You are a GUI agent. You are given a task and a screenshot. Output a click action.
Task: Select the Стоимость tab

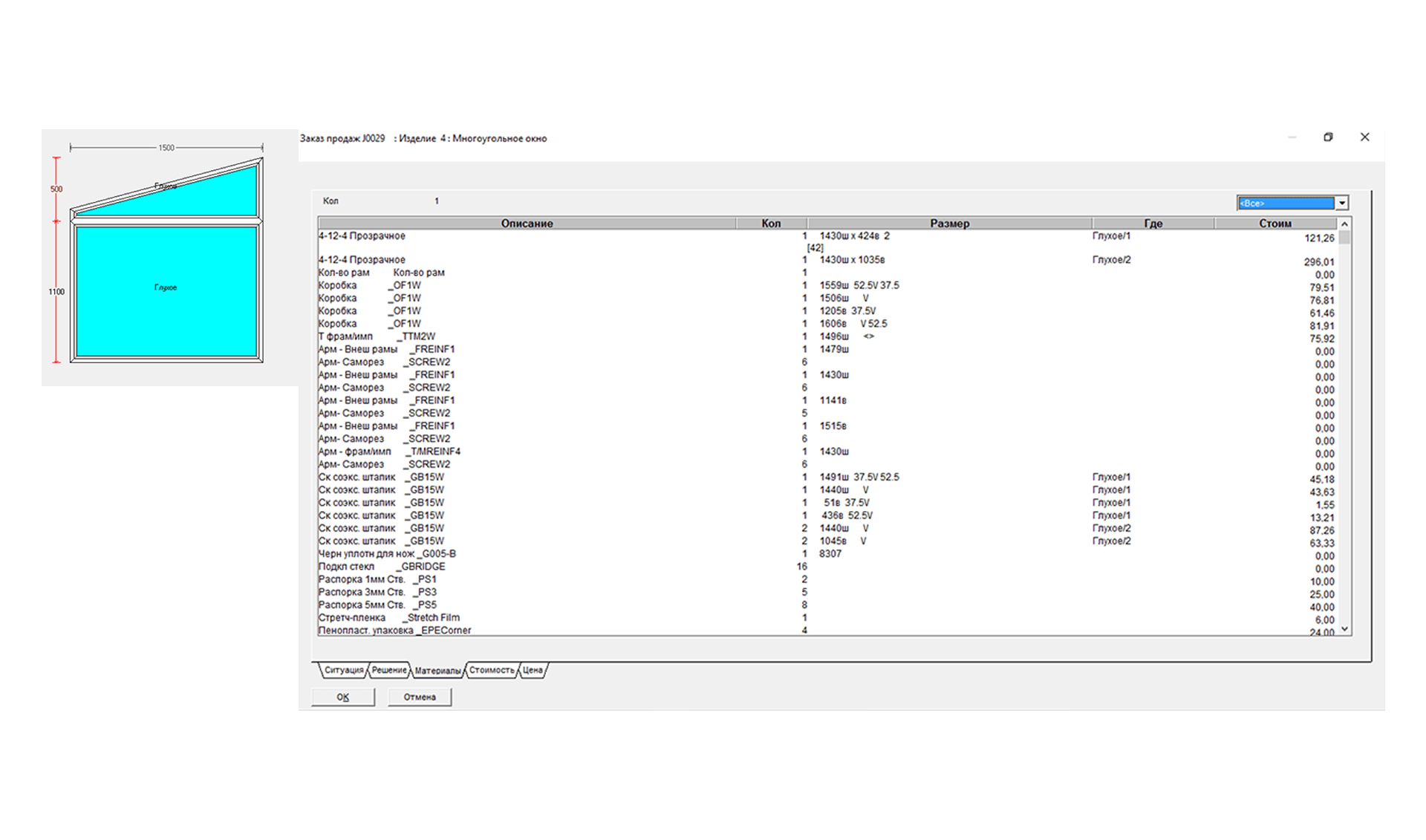[x=491, y=670]
